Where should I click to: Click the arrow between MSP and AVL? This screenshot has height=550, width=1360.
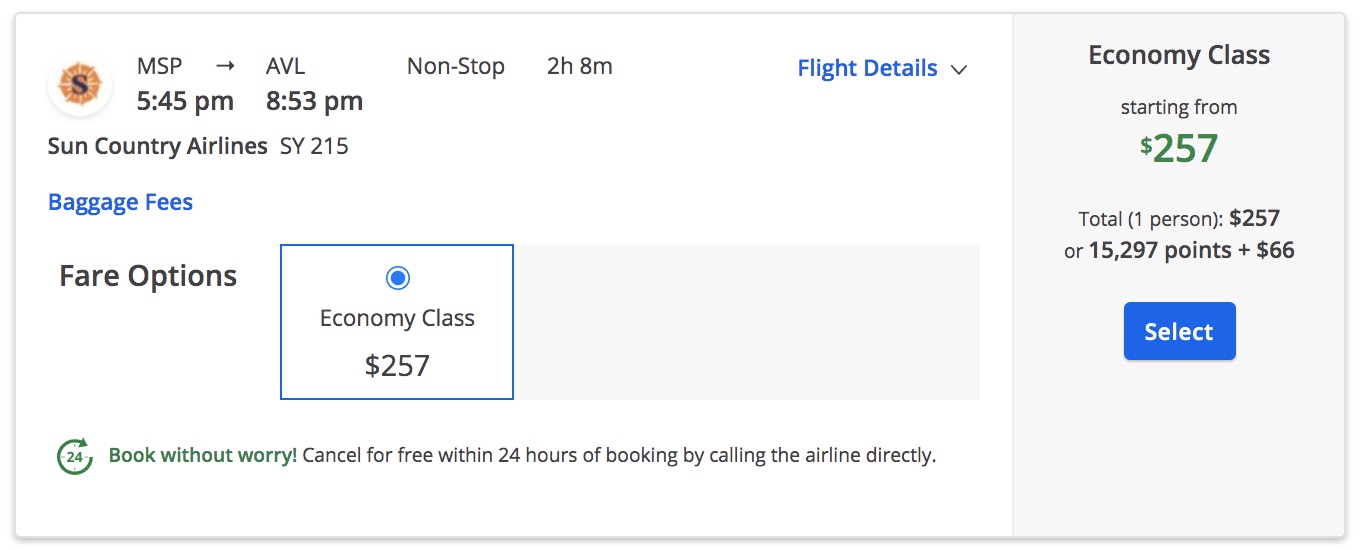click(225, 67)
